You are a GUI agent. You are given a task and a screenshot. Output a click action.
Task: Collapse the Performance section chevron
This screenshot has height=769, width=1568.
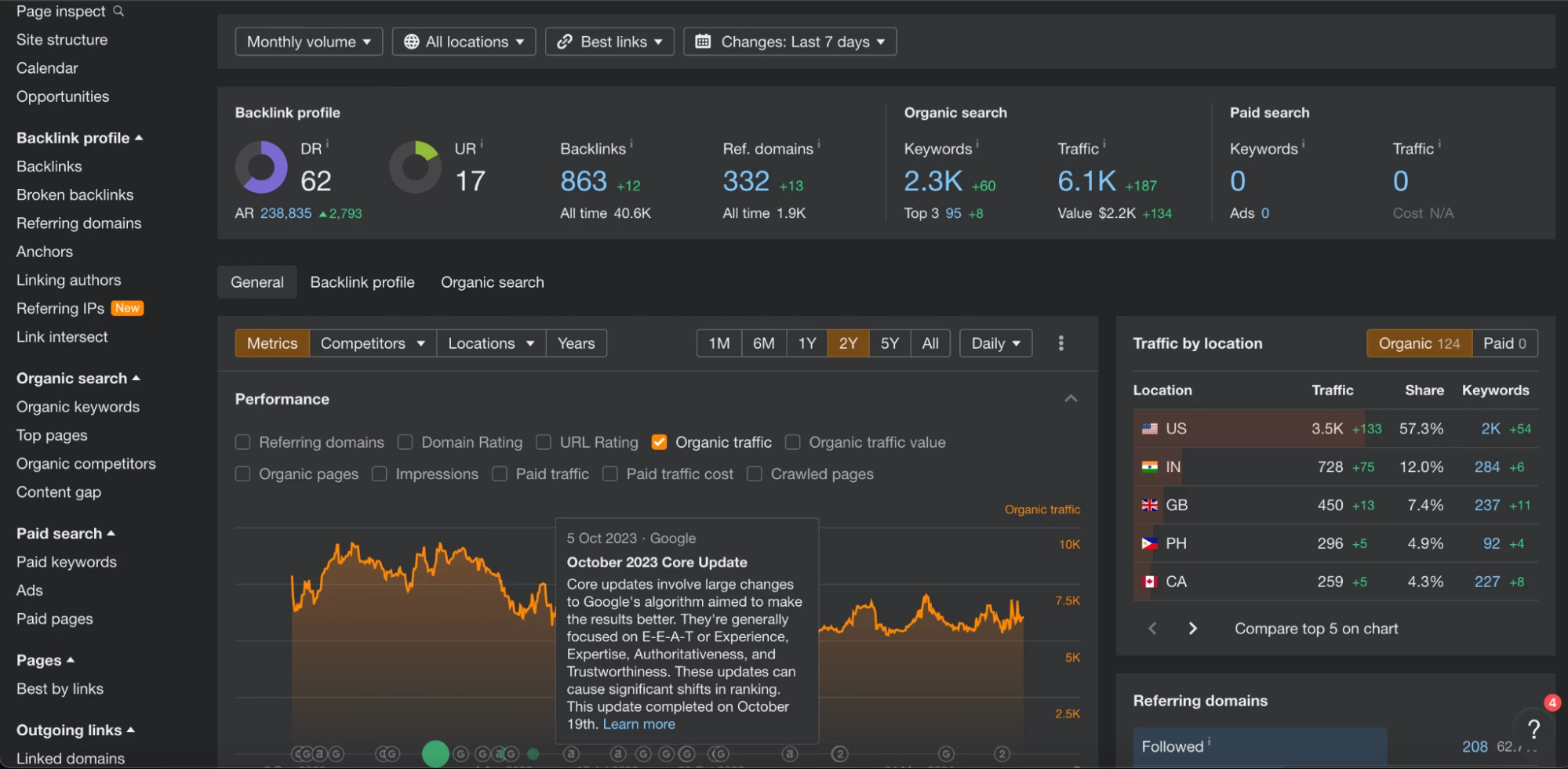point(1070,399)
